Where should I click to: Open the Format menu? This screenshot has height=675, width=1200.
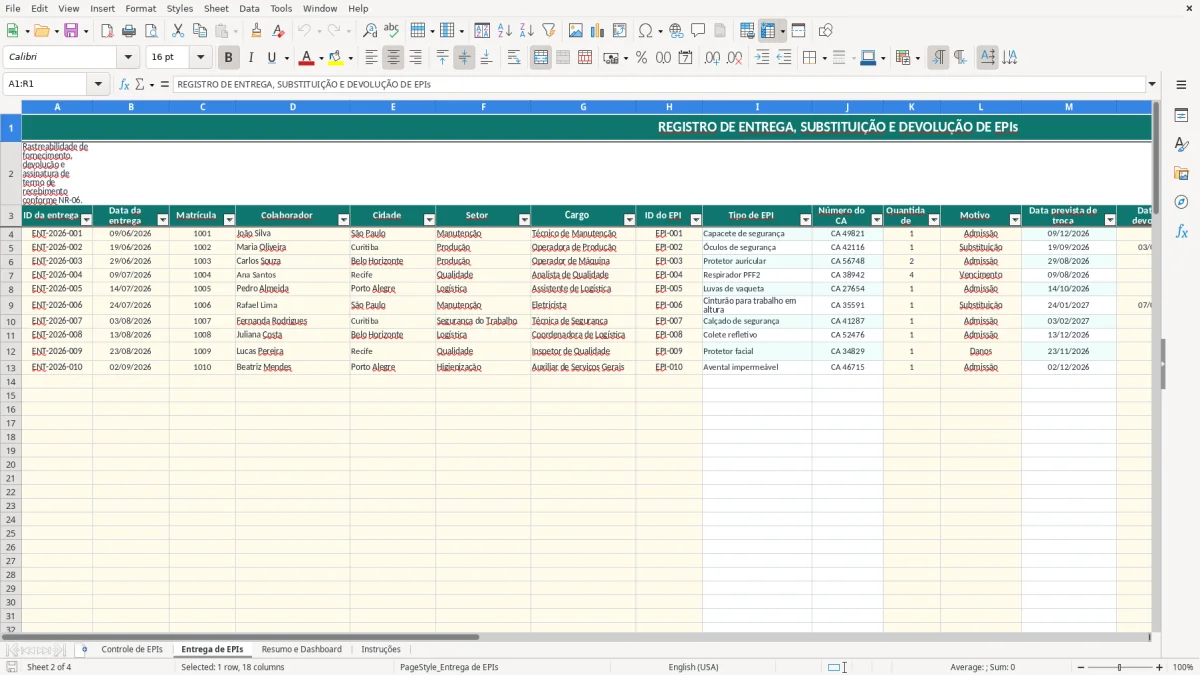pos(140,8)
